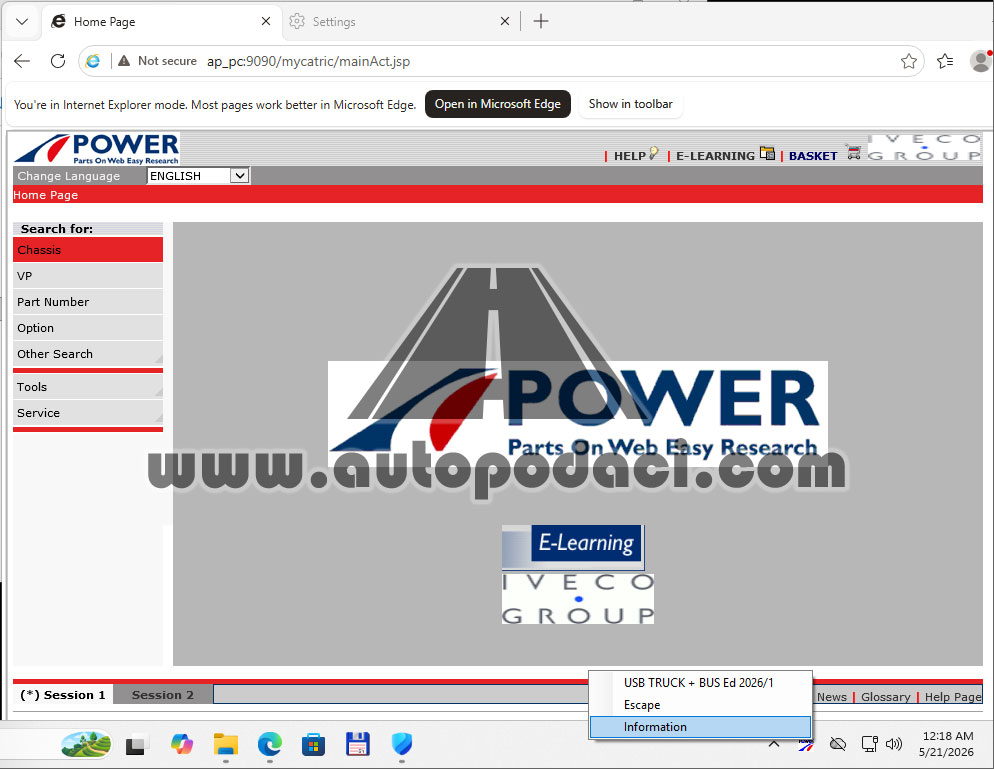
Task: Click the basket cart icon
Action: click(853, 153)
